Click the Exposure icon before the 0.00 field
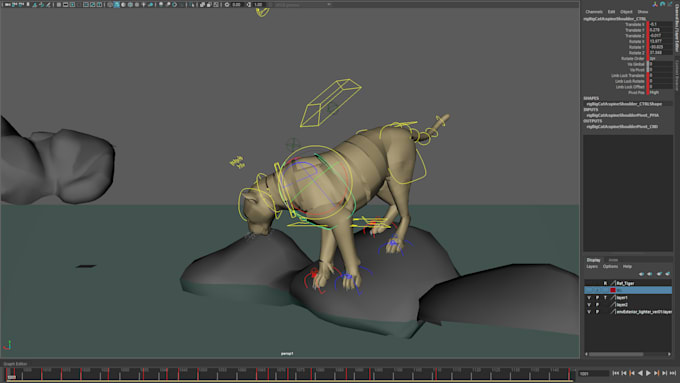Screen dimensions: 680x383 (226, 4)
